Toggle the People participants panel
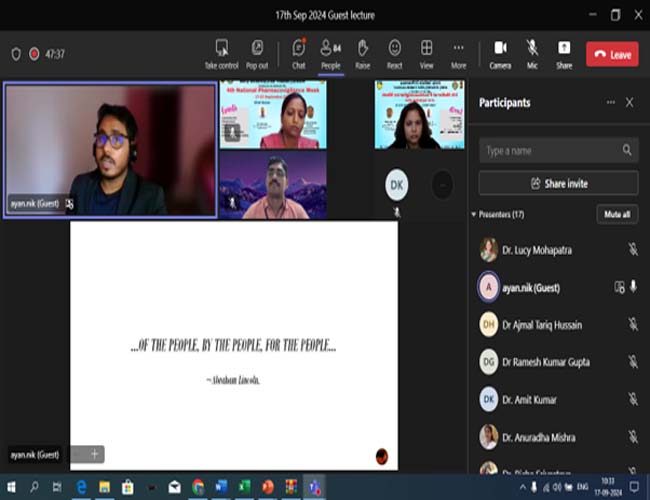The image size is (650, 500). [330, 54]
